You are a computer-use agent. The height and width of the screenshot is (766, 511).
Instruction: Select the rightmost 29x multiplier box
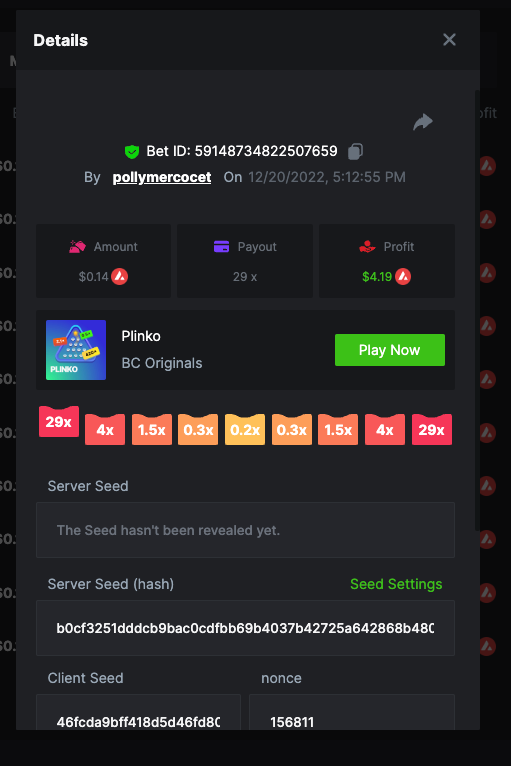[432, 429]
